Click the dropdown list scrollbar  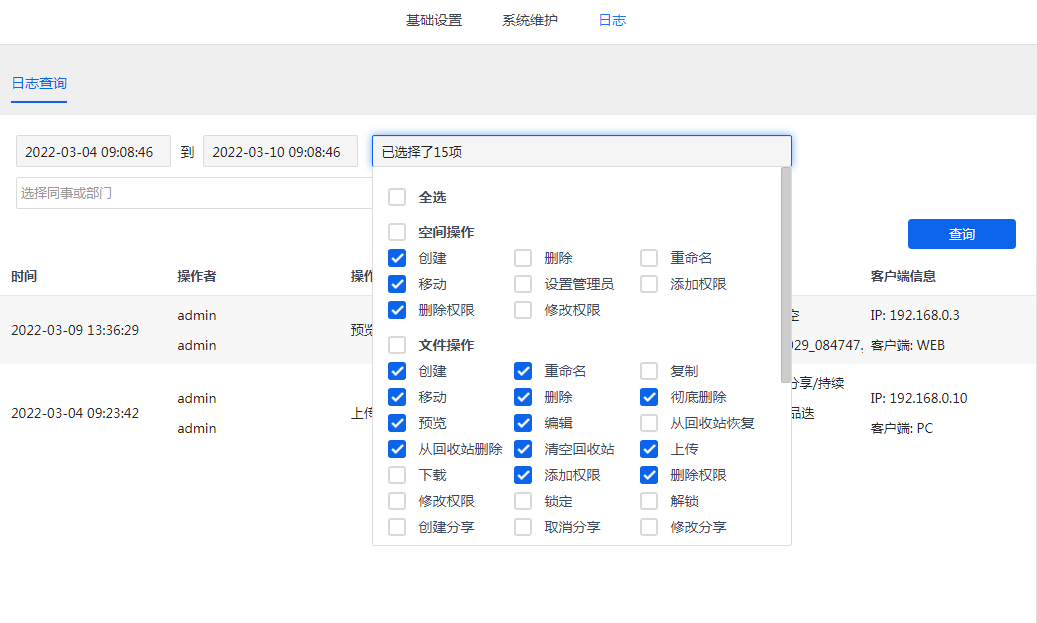[x=786, y=275]
